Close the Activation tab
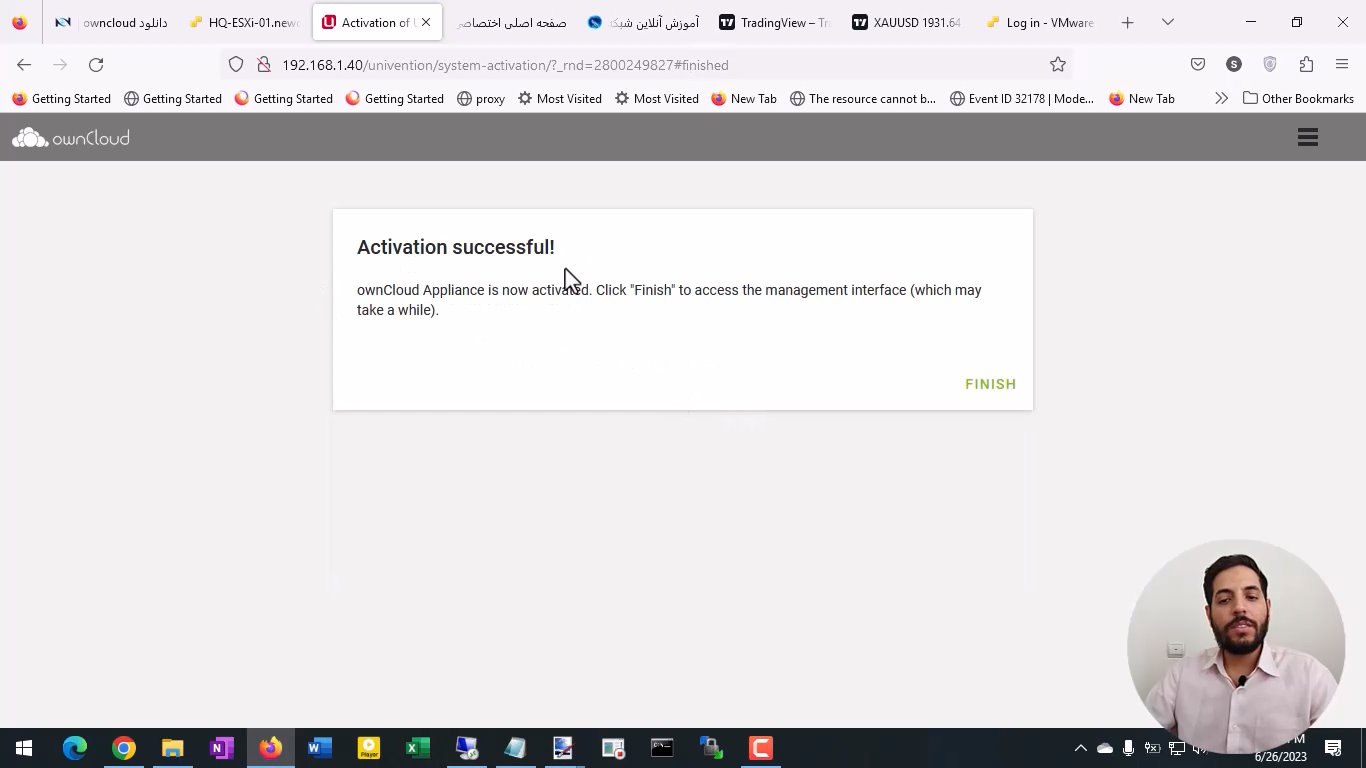Viewport: 1366px width, 768px height. [426, 22]
